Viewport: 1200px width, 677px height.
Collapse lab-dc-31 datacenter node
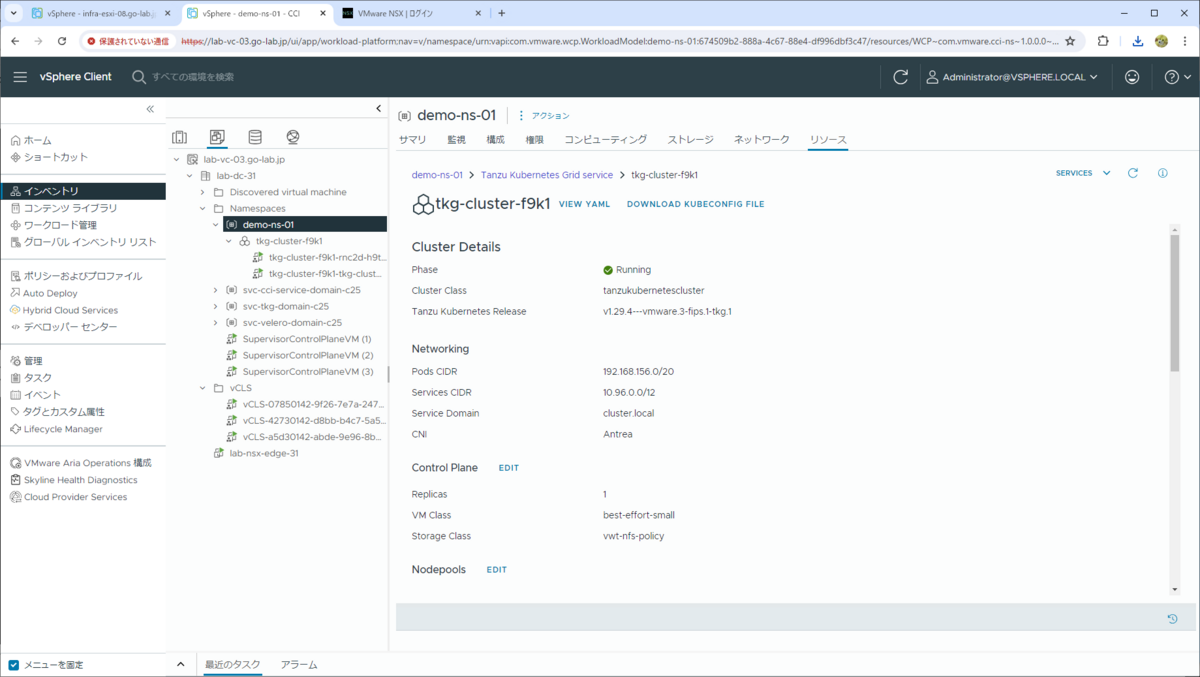(190, 176)
